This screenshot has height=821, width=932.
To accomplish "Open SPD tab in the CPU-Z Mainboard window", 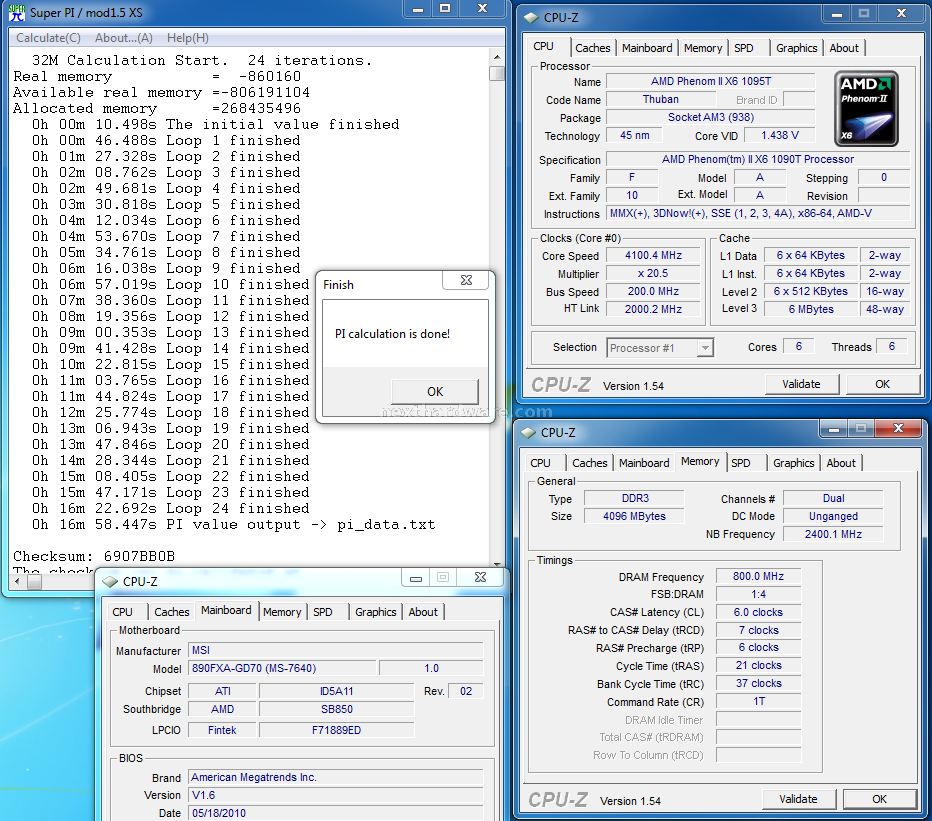I will pos(323,612).
